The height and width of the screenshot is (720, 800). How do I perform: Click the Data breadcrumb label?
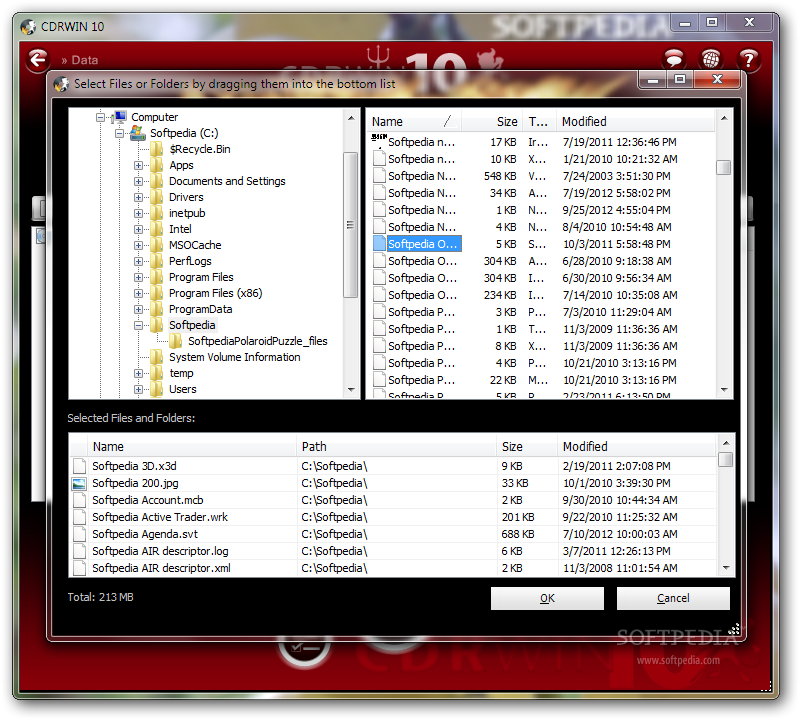pyautogui.click(x=85, y=60)
